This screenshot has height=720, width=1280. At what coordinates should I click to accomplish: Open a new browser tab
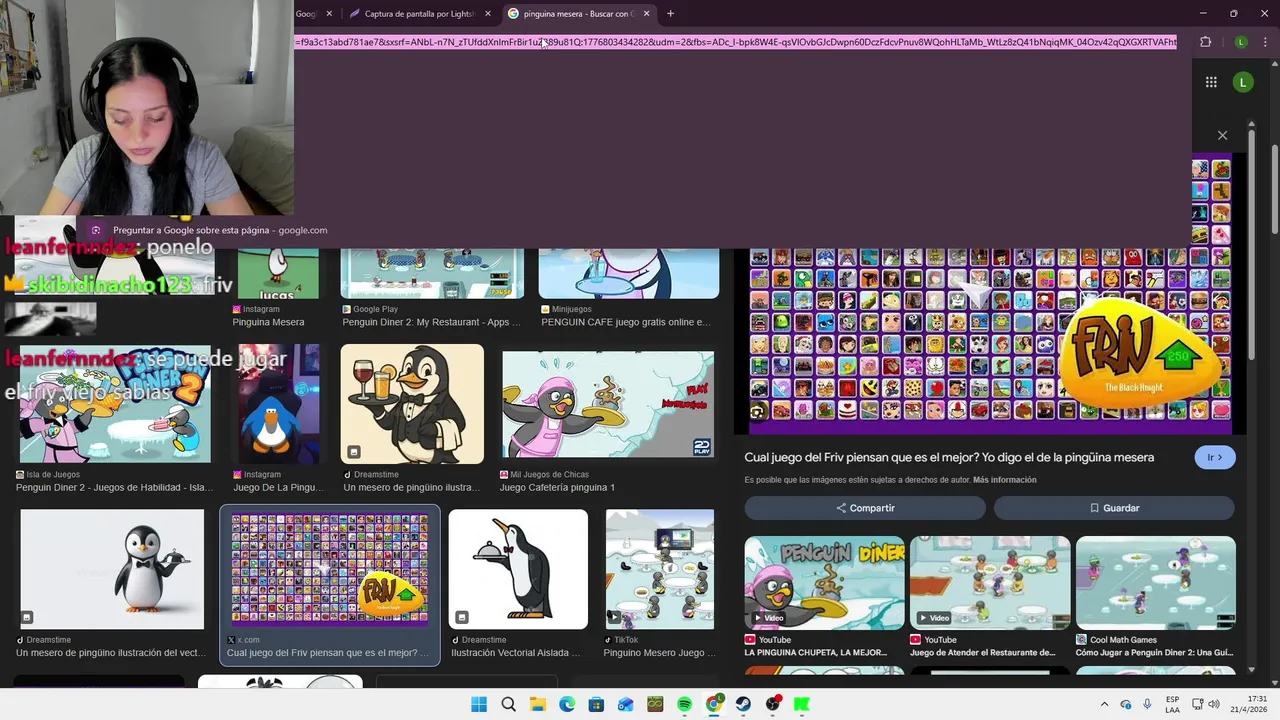click(670, 14)
